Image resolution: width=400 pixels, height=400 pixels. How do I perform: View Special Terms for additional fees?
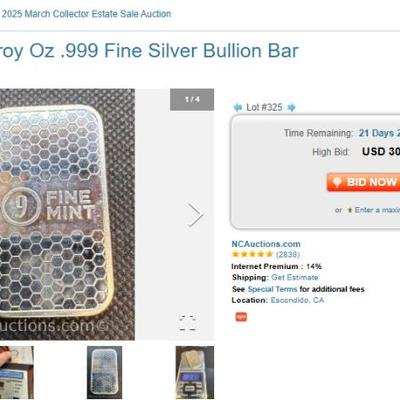(x=272, y=289)
